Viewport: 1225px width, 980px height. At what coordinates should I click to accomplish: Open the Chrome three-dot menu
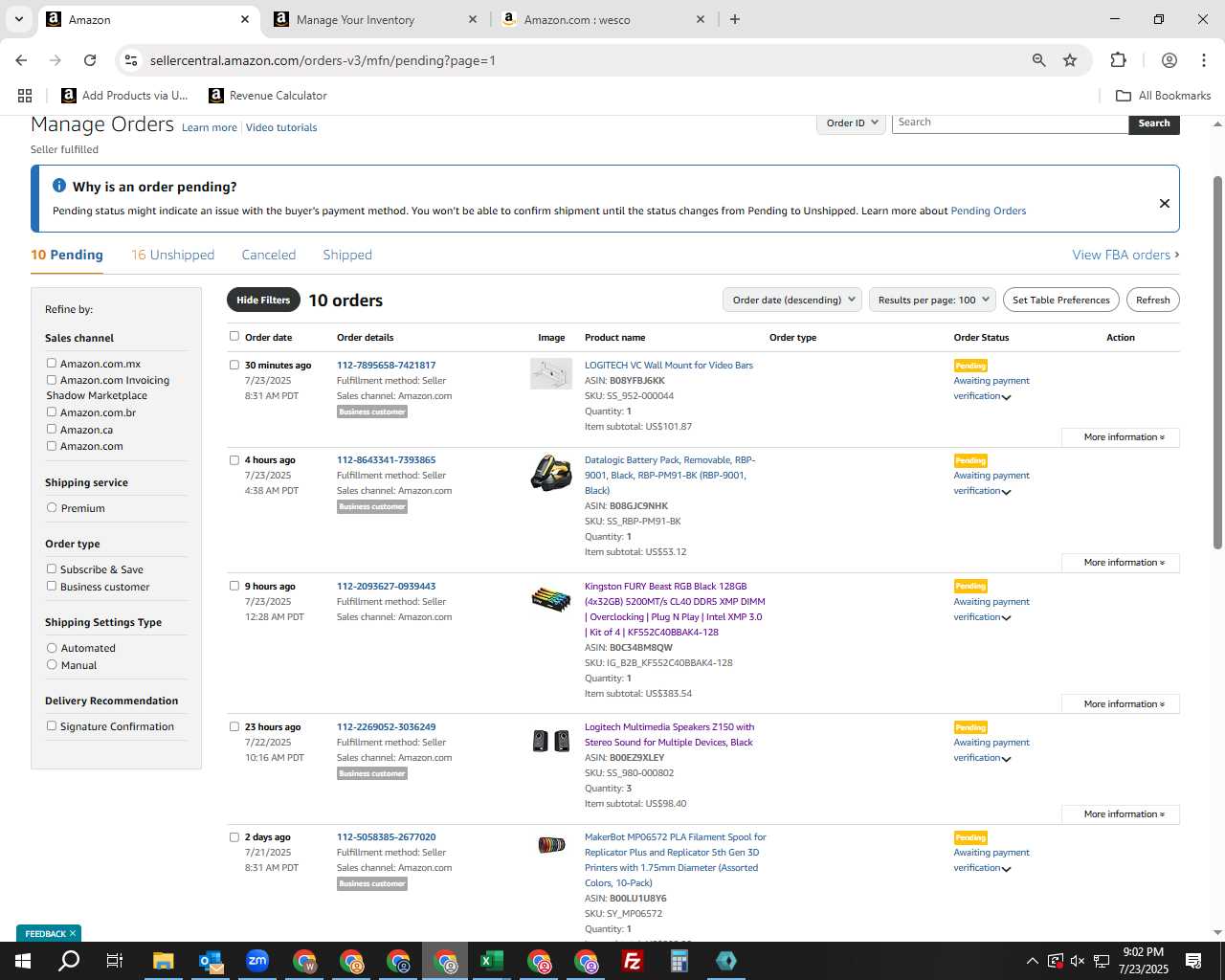click(x=1204, y=60)
